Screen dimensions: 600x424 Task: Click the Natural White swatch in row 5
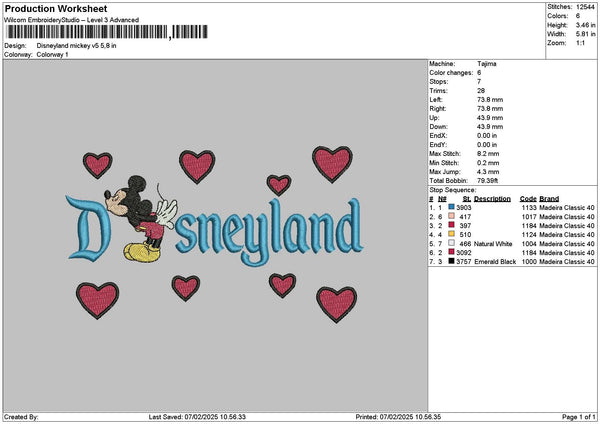(452, 243)
